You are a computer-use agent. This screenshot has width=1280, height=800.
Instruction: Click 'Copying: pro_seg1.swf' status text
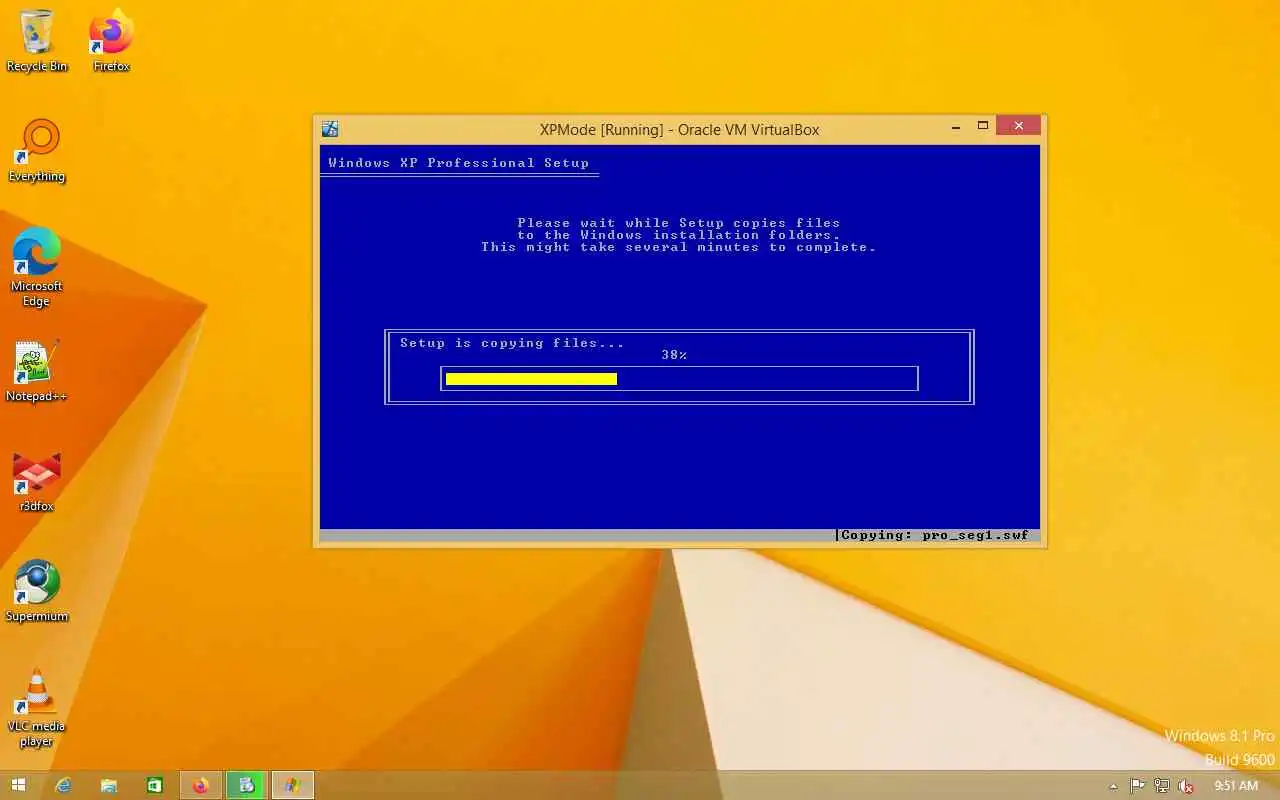(x=935, y=535)
